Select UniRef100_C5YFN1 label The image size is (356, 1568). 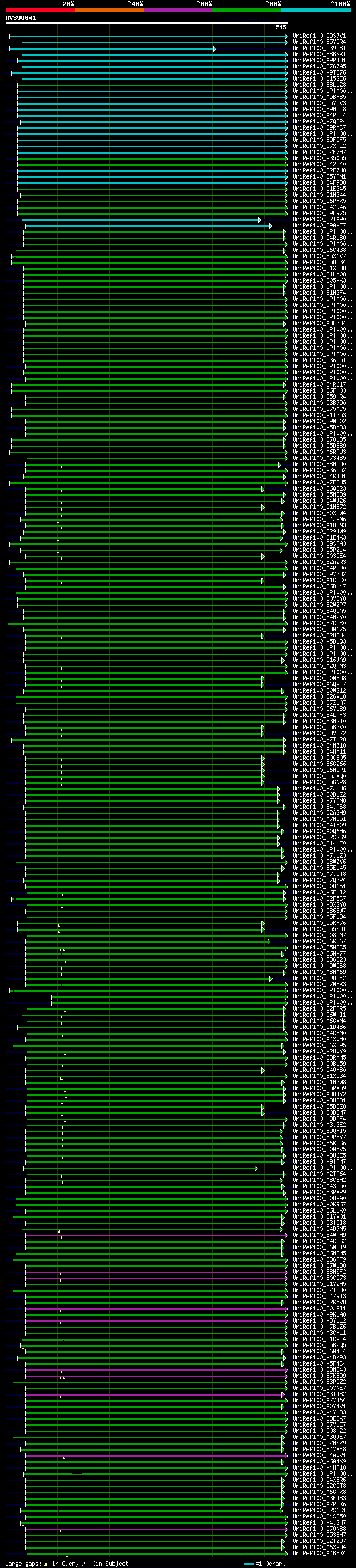(319, 176)
